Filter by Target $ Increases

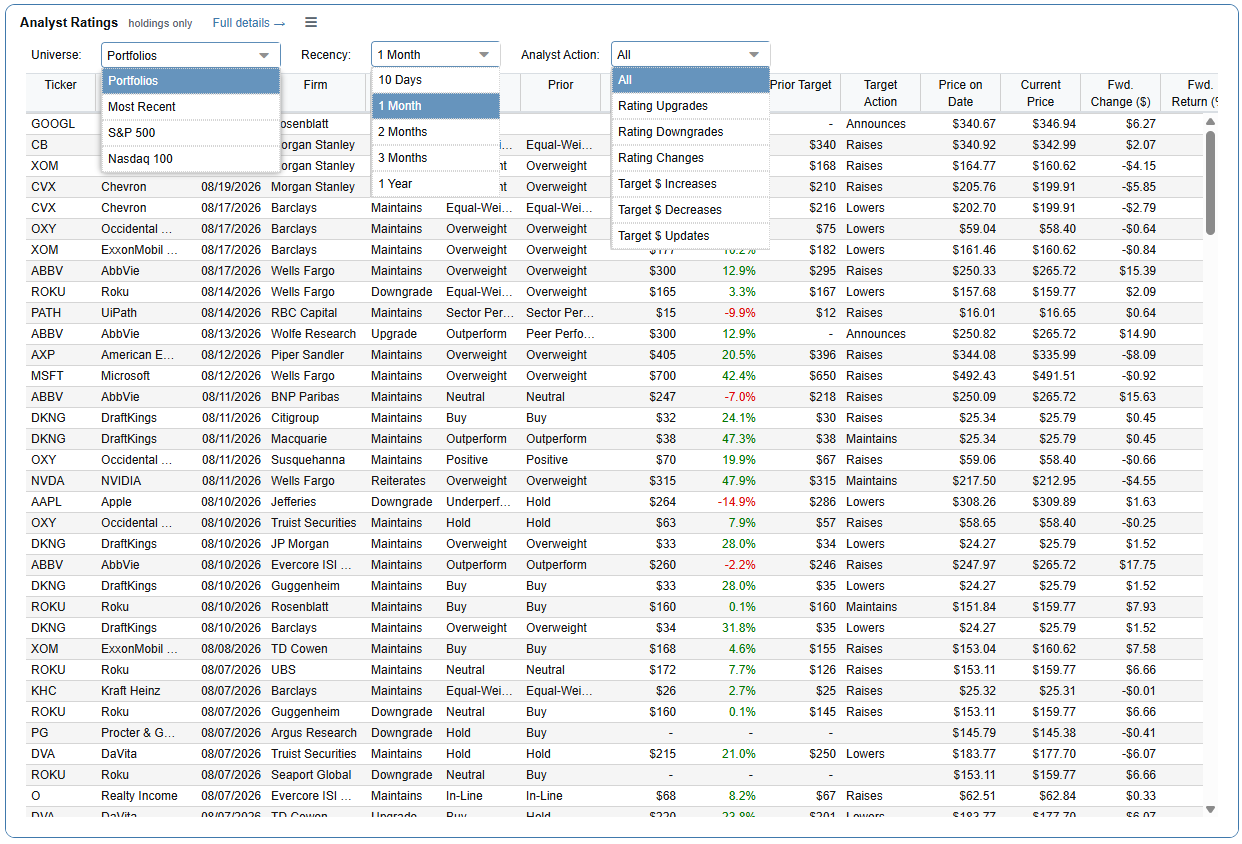tap(690, 184)
